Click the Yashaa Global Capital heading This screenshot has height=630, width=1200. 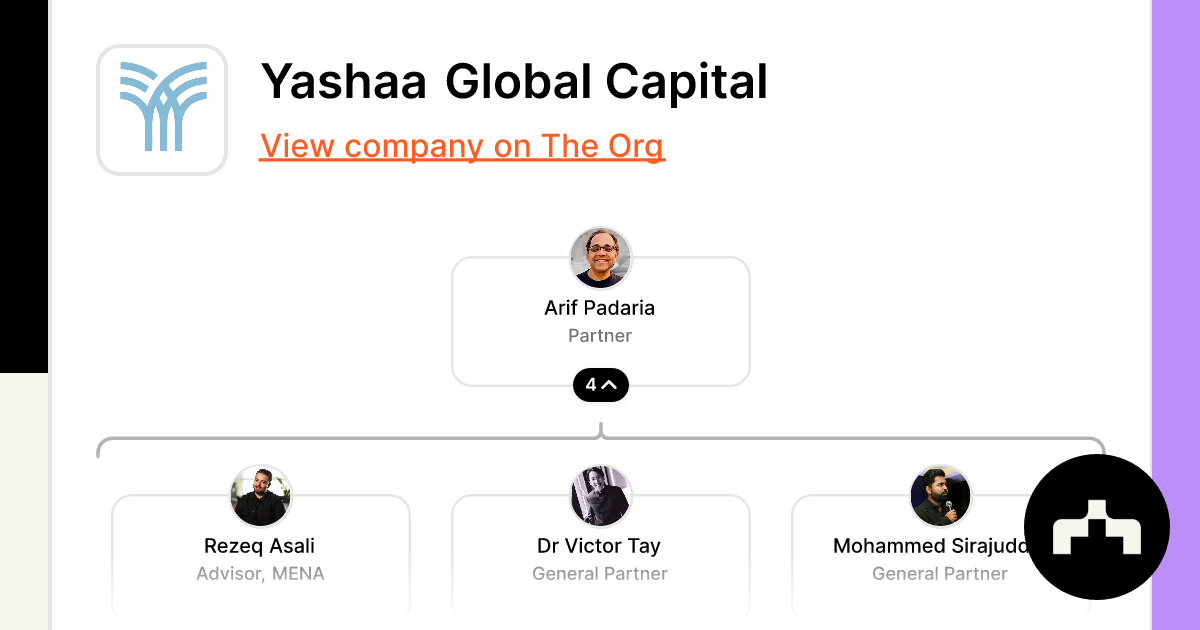coord(513,82)
